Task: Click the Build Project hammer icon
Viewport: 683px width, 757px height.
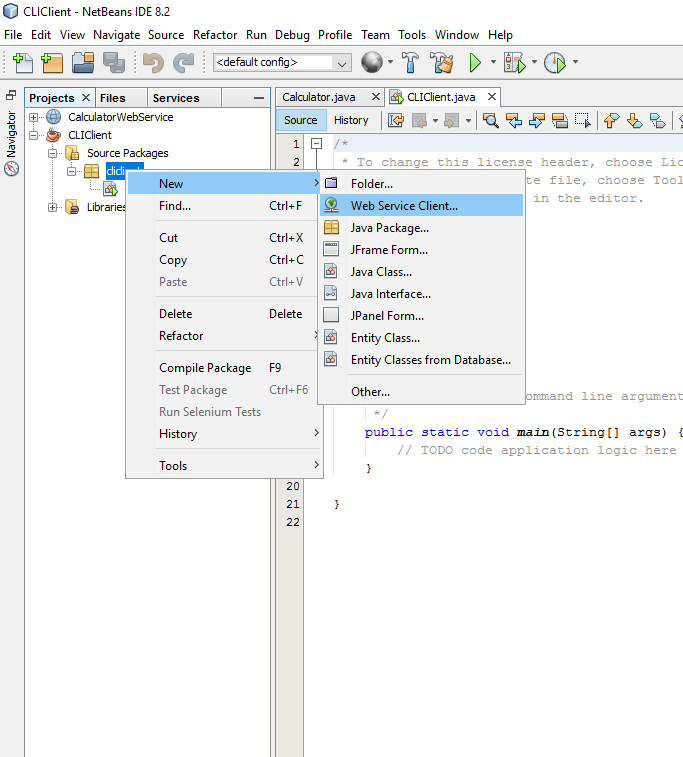Action: [x=410, y=62]
